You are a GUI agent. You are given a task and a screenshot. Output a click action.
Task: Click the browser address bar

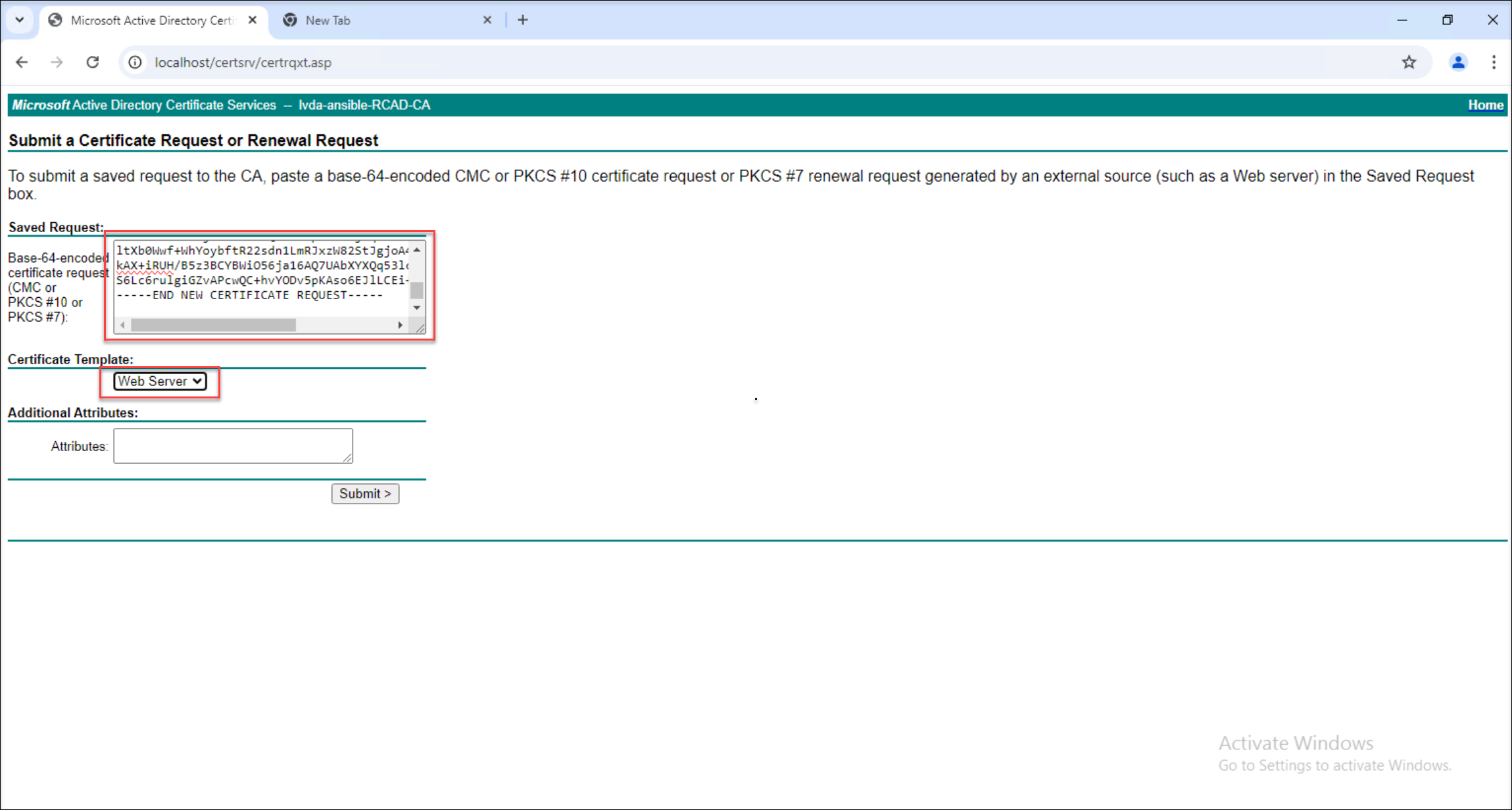coord(460,62)
